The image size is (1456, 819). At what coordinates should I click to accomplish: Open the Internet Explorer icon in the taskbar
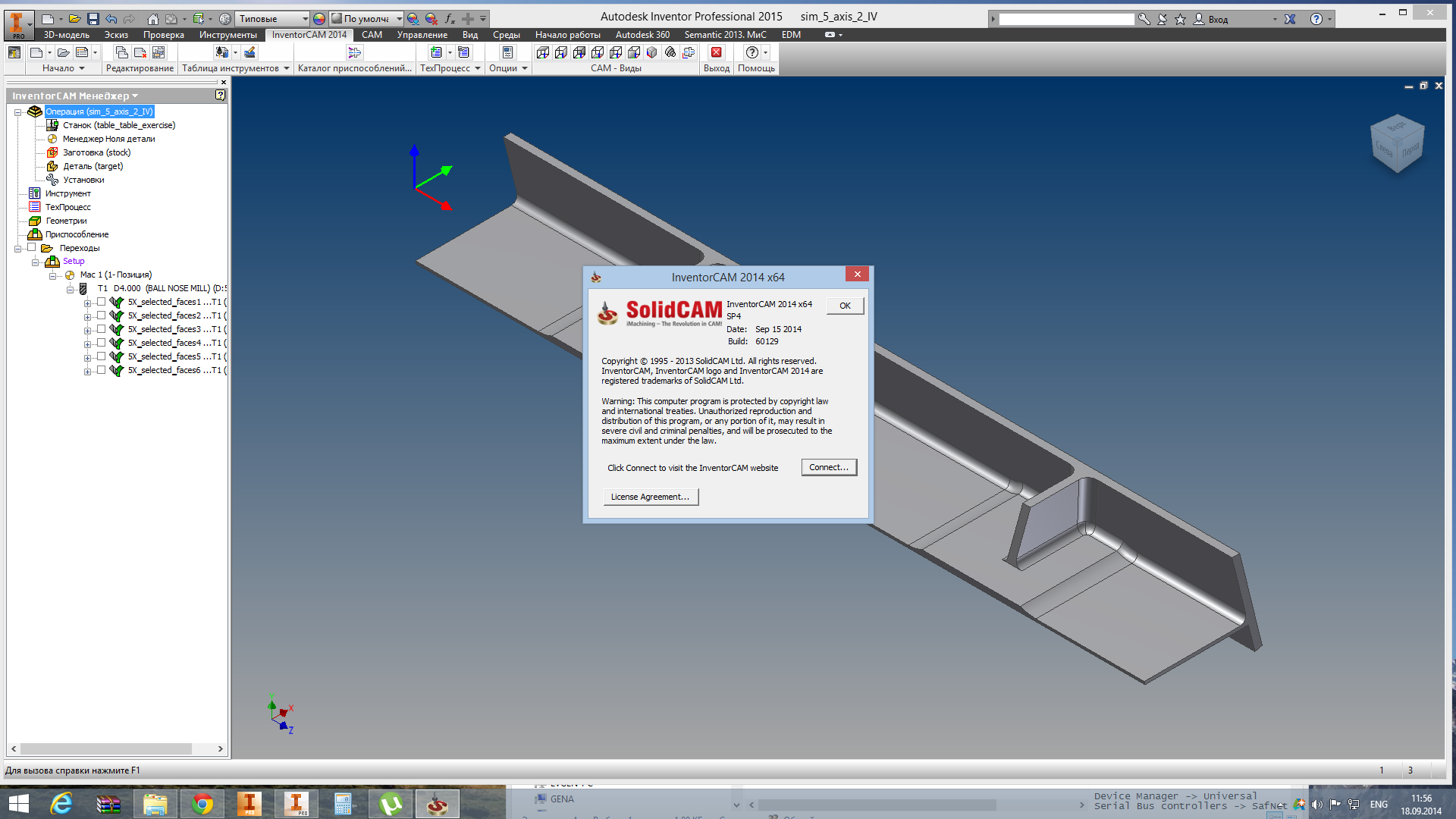[61, 804]
